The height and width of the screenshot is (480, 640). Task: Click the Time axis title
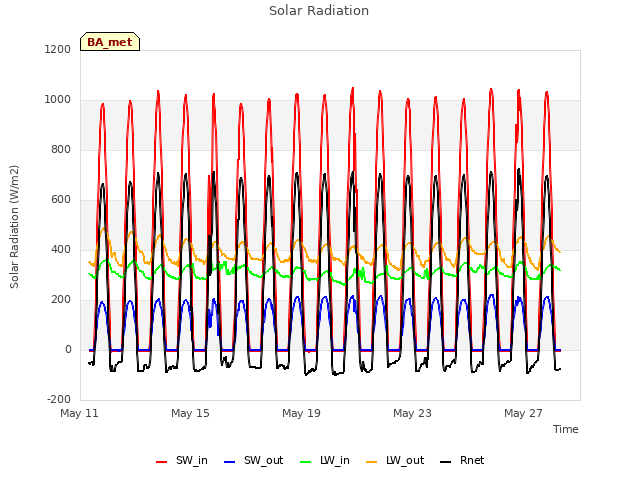coord(566,429)
